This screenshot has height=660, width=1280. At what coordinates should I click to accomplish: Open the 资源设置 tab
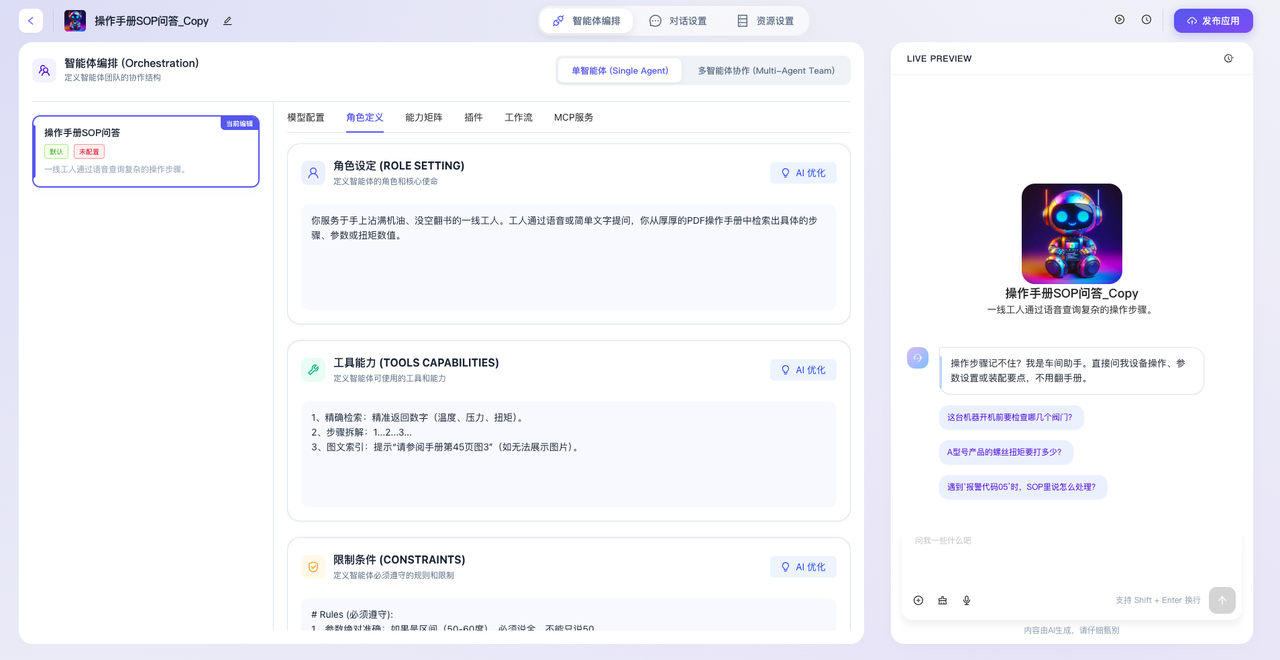[x=765, y=21]
